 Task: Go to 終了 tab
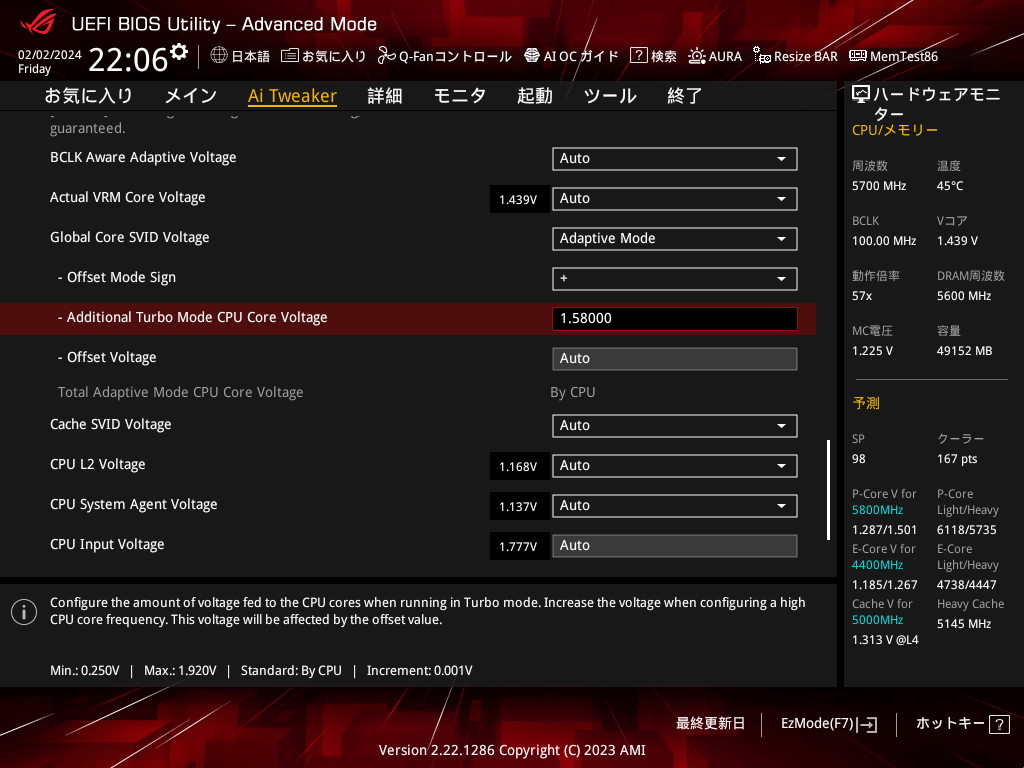pyautogui.click(x=684, y=95)
